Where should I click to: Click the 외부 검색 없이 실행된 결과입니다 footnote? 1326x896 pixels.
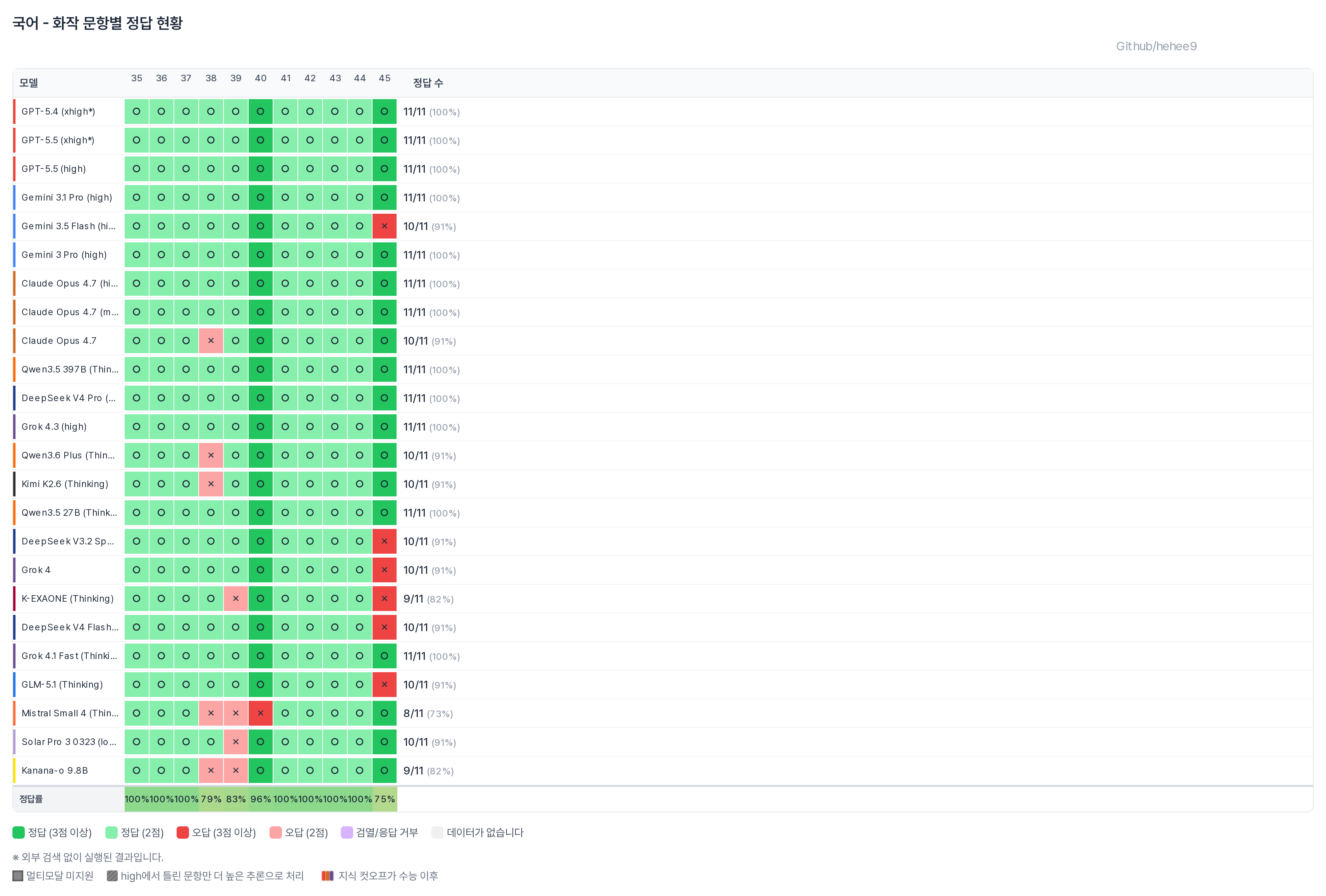coord(88,857)
